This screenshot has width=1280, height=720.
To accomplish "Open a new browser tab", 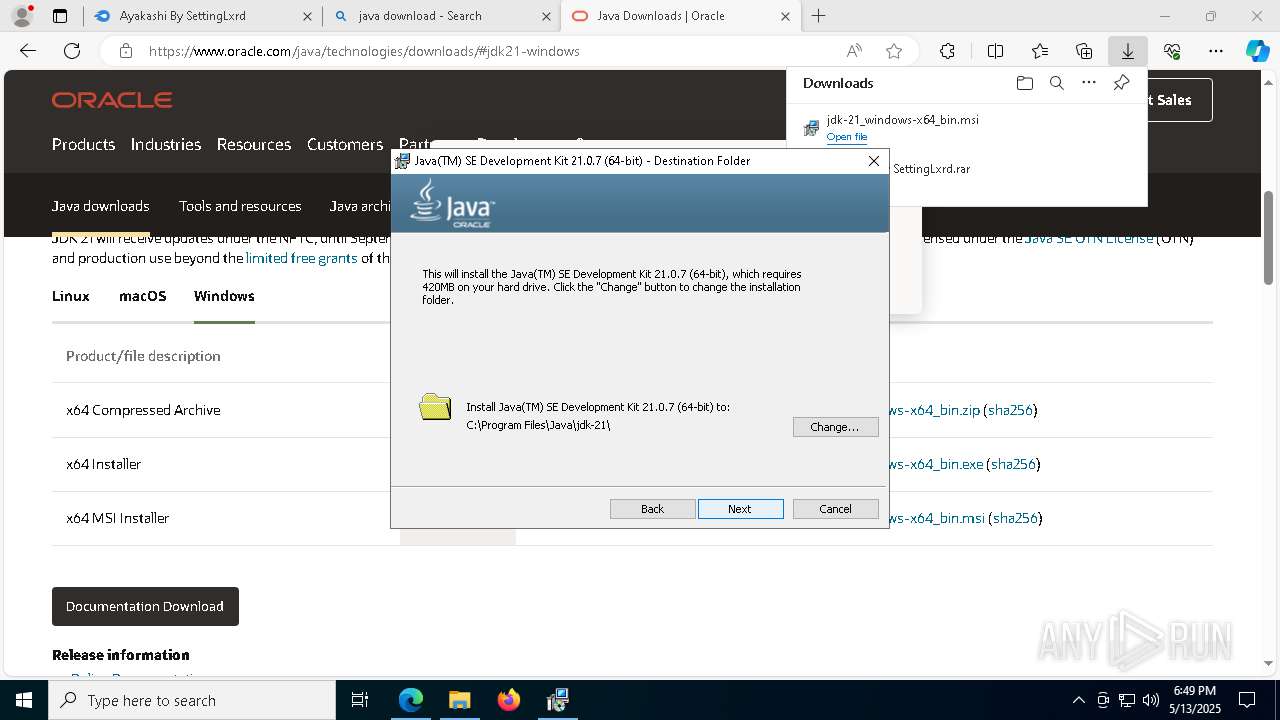I will point(818,16).
